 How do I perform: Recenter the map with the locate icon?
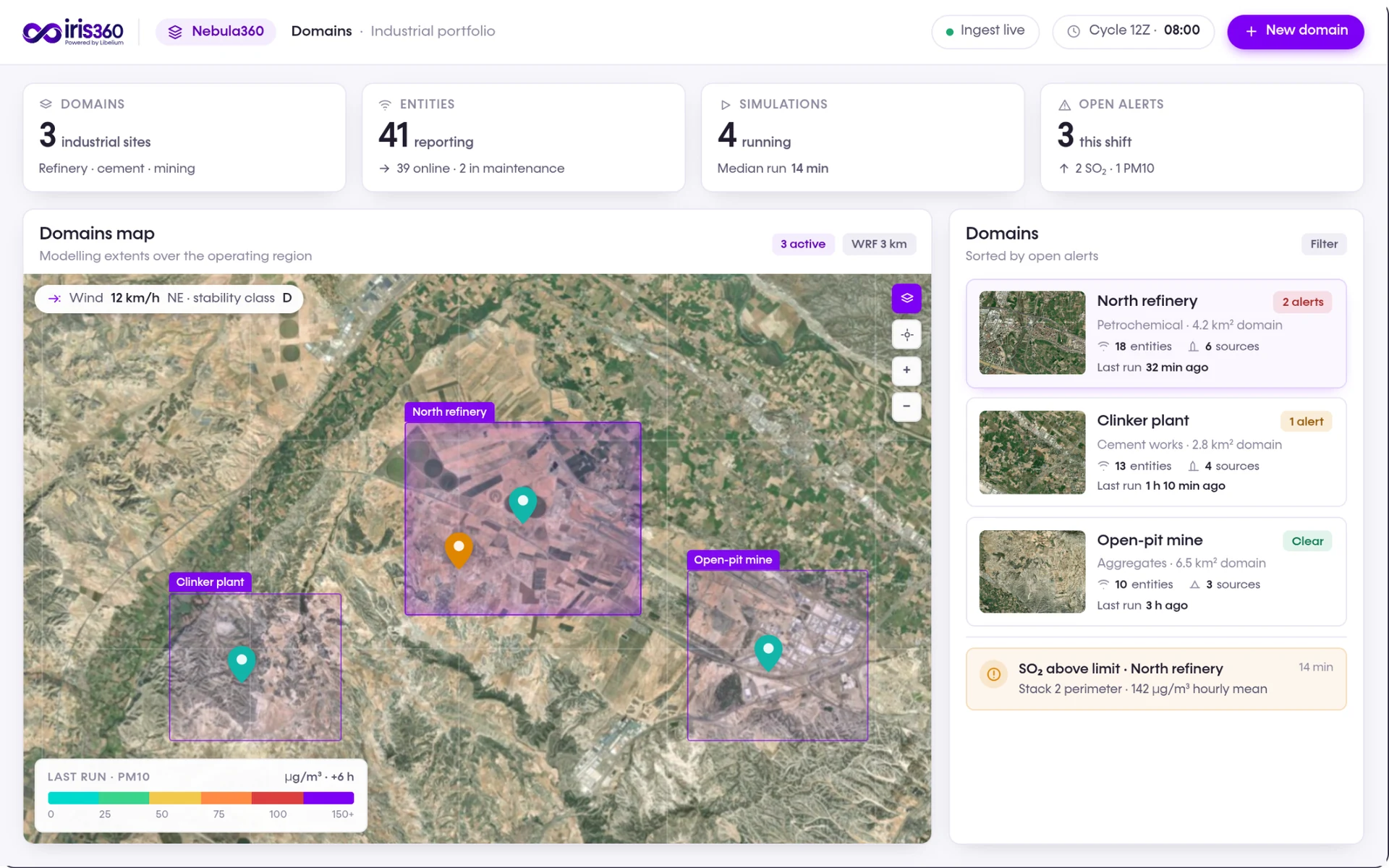(906, 334)
